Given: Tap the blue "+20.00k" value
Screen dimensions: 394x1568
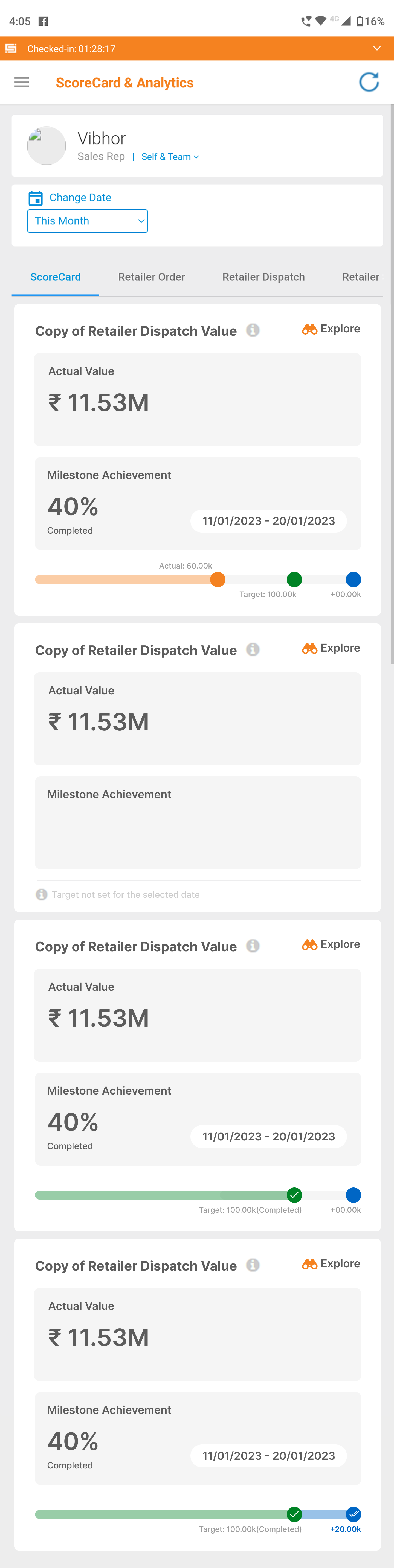Looking at the screenshot, I should pos(345,1529).
